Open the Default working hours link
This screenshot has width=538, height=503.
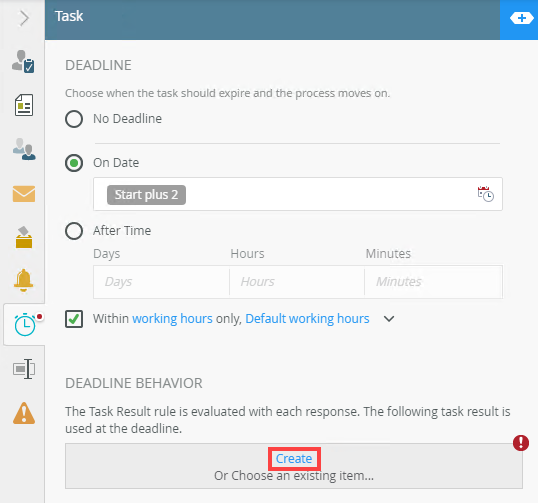307,319
